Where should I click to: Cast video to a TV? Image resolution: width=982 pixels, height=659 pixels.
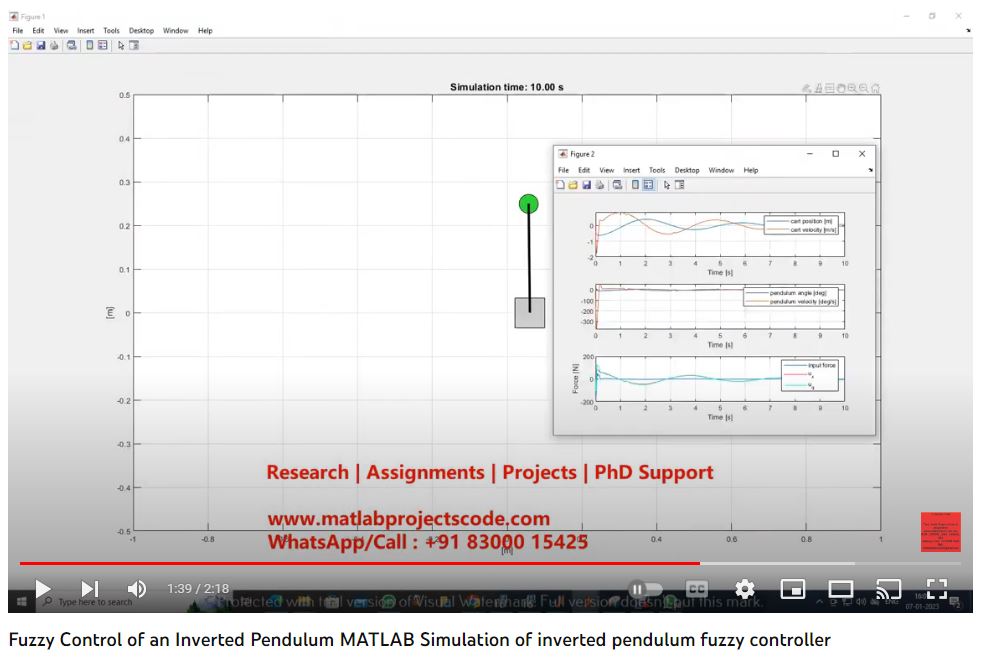888,589
